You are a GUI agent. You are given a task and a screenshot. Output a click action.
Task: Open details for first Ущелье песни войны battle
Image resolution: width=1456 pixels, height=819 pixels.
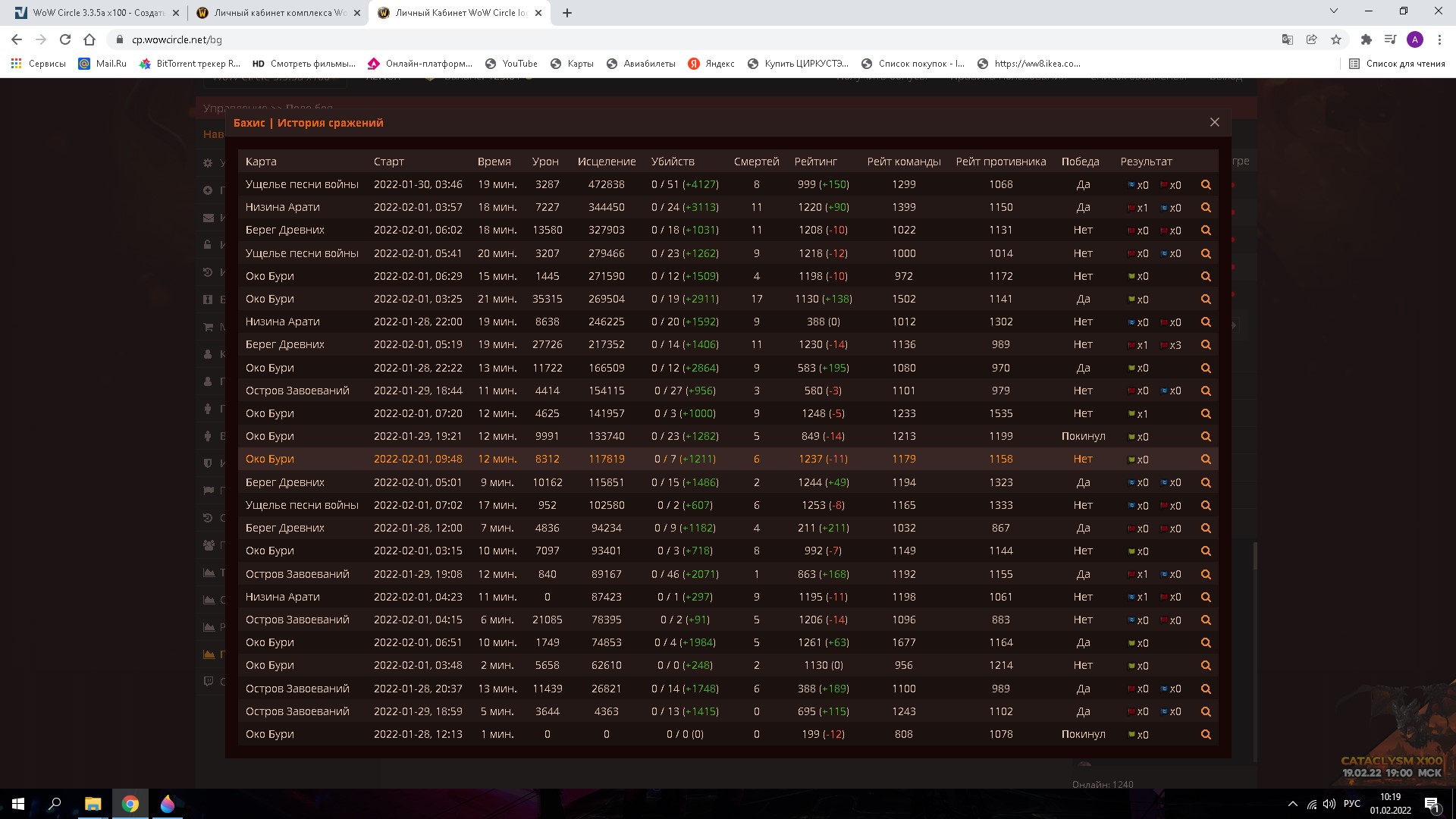[1206, 185]
